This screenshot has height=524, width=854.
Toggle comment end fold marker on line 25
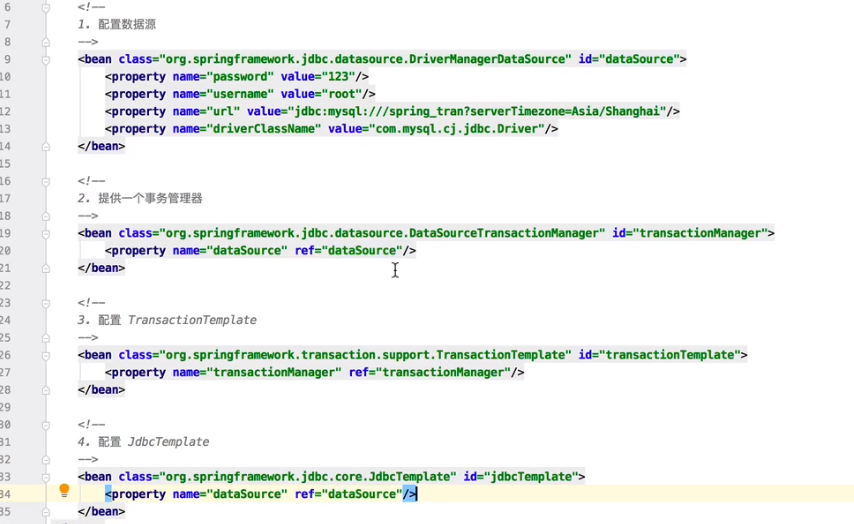[46, 338]
